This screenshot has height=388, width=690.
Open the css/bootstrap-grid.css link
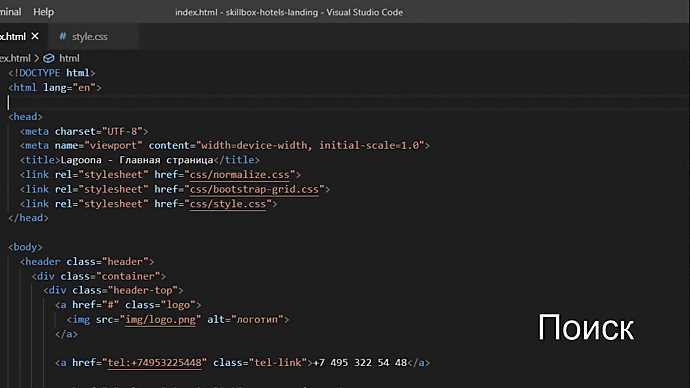[254, 189]
